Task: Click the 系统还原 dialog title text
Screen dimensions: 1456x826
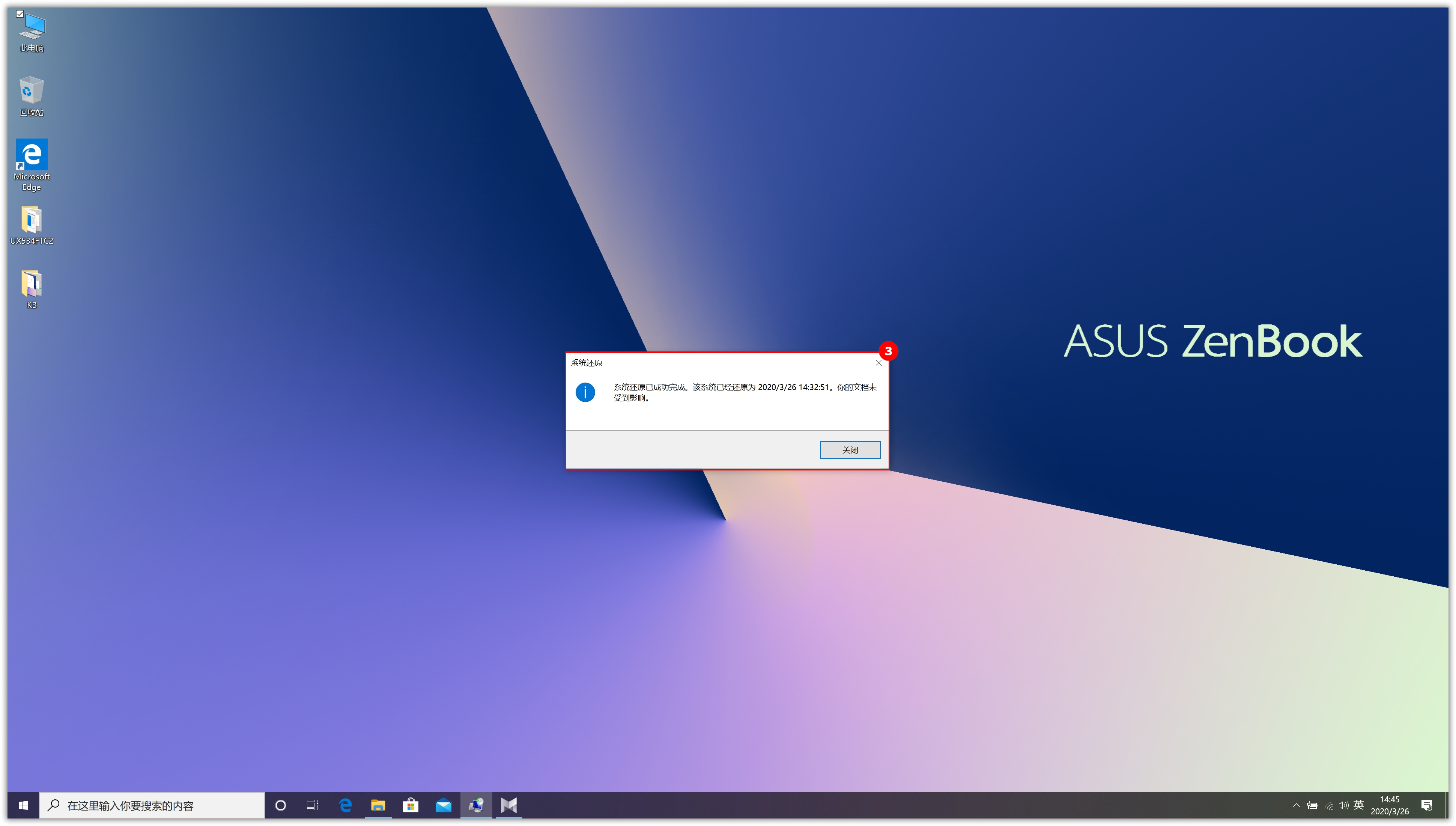Action: (x=586, y=363)
